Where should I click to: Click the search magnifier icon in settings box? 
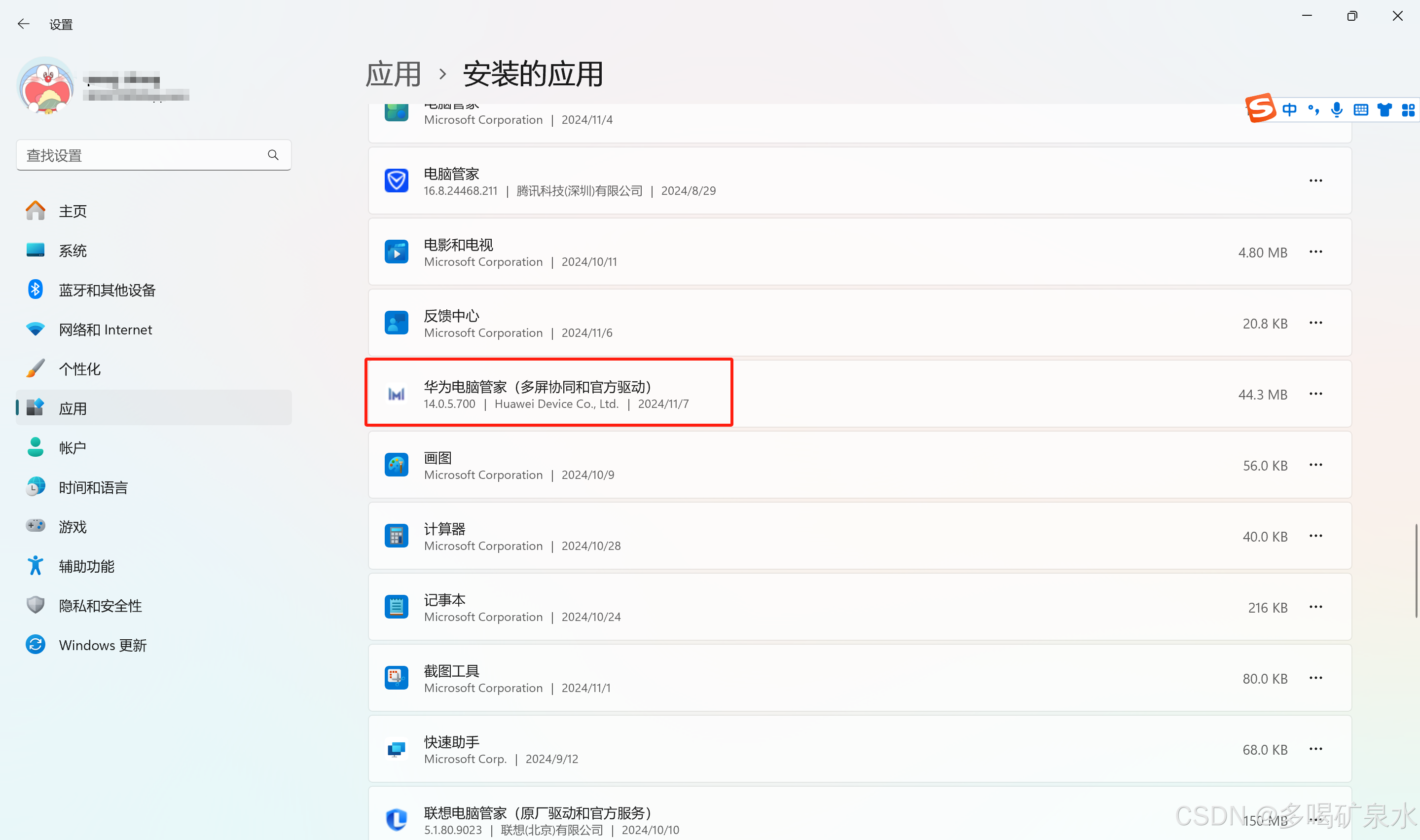pos(273,155)
